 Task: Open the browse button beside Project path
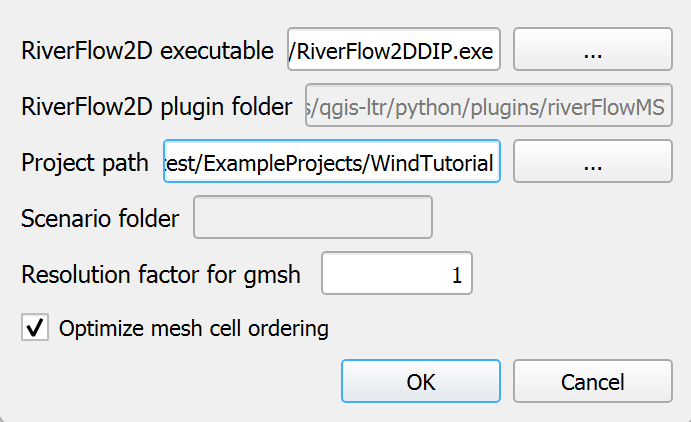(592, 162)
